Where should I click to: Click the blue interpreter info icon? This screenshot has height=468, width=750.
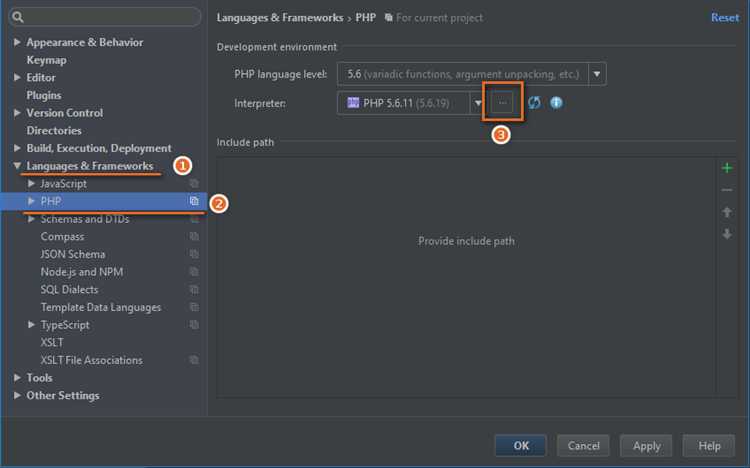[556, 102]
